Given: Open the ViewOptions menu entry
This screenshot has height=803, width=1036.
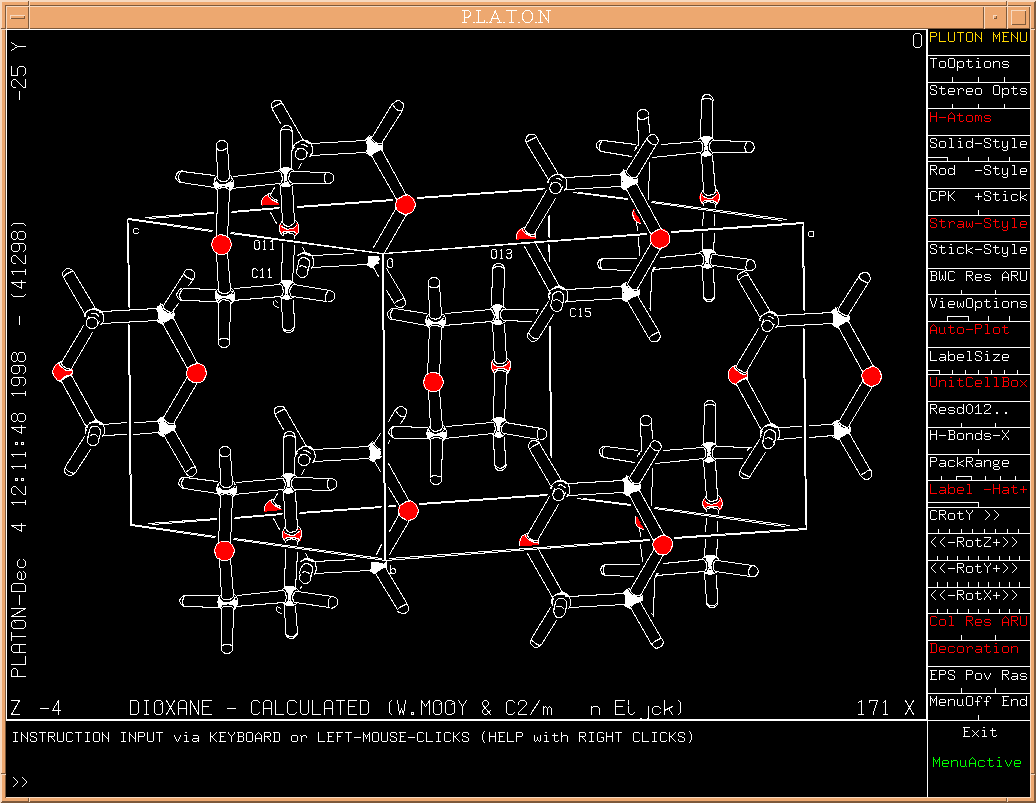Looking at the screenshot, I should pyautogui.click(x=977, y=303).
